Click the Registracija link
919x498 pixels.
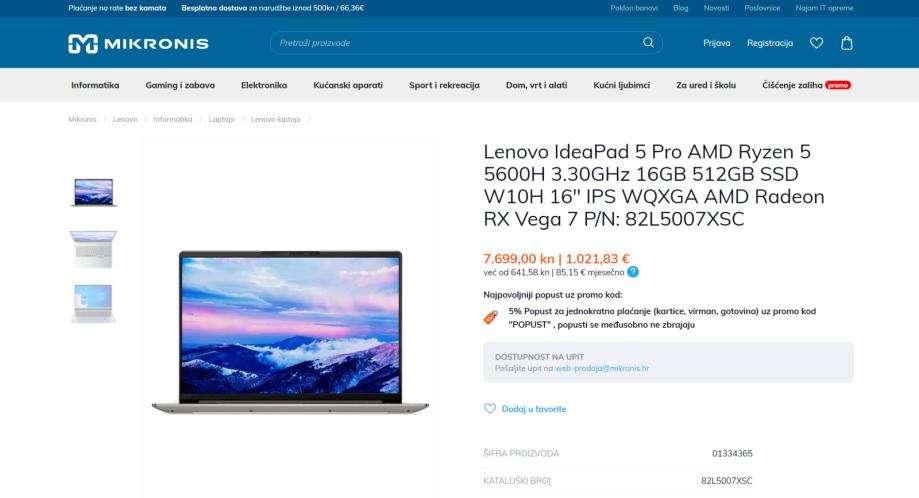pos(770,43)
